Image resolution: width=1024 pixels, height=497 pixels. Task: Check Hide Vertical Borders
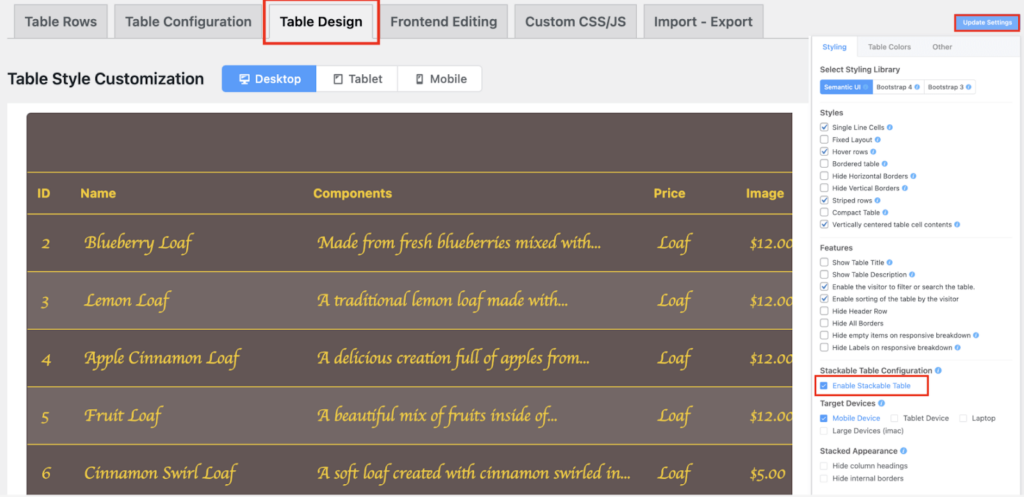(824, 188)
